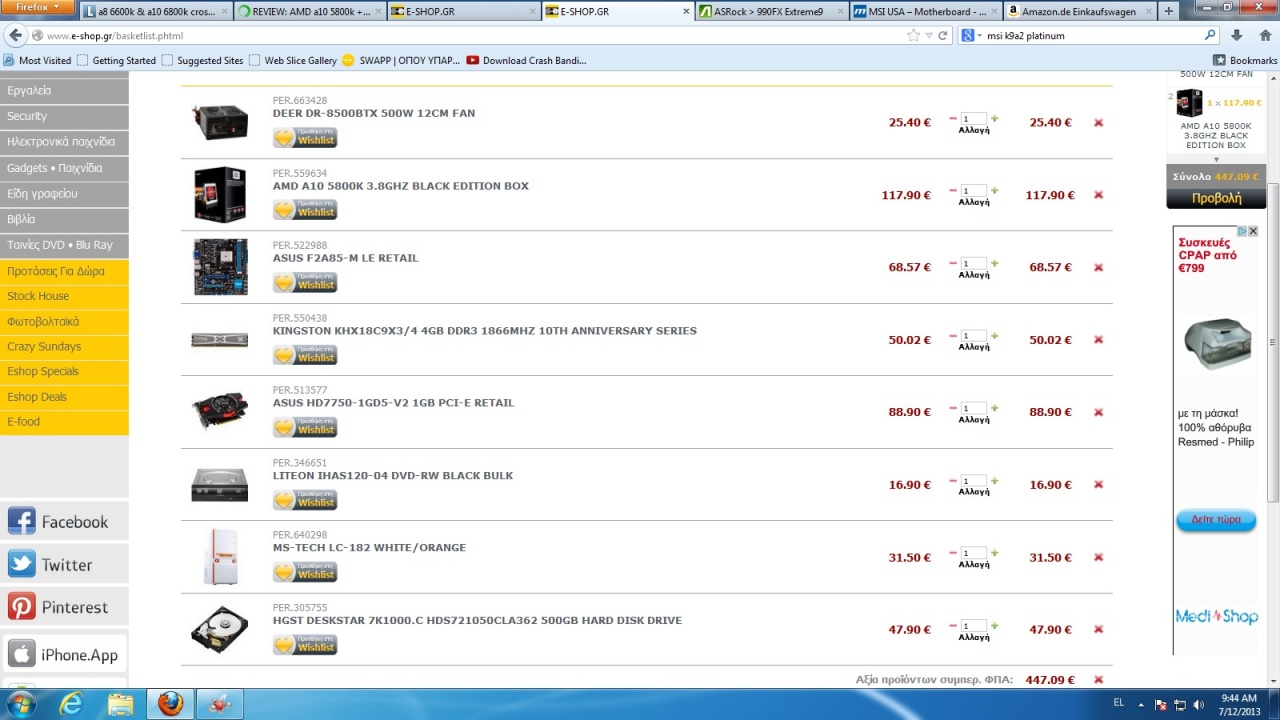Click Αλλαγή under Kingston RAM quantity
Image resolution: width=1280 pixels, height=720 pixels.
(974, 347)
